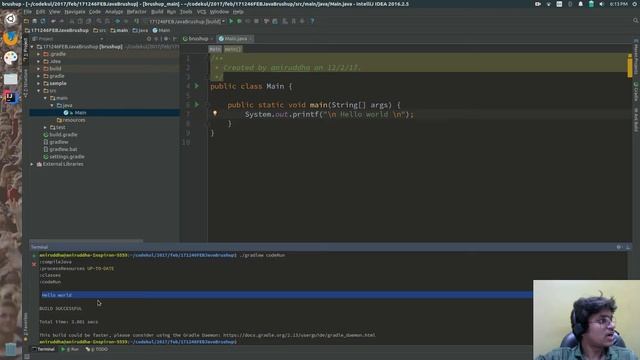Click the search magnifier at top right
This screenshot has height=360, width=640.
(636, 20)
